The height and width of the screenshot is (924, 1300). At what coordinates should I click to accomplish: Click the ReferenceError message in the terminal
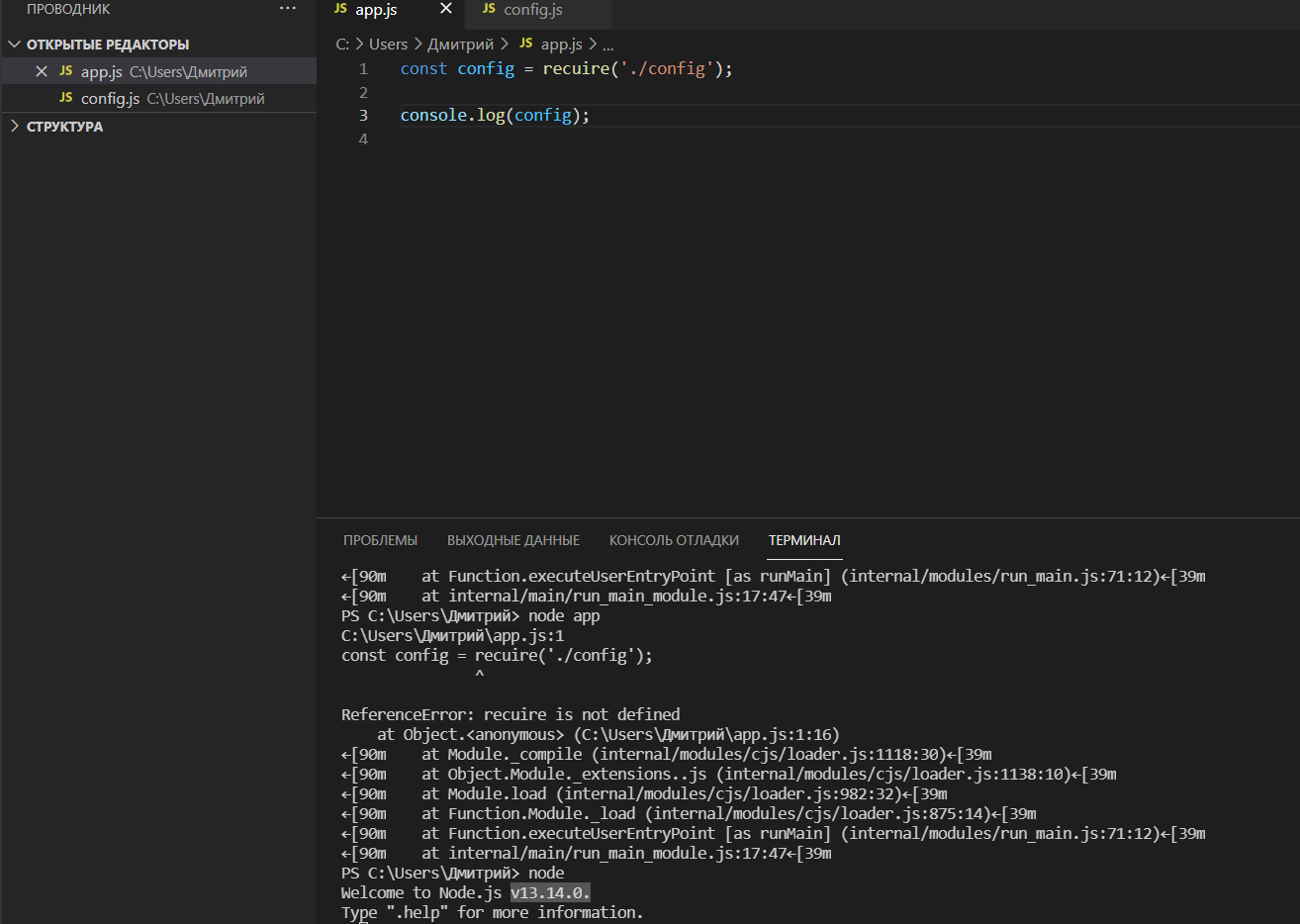511,714
